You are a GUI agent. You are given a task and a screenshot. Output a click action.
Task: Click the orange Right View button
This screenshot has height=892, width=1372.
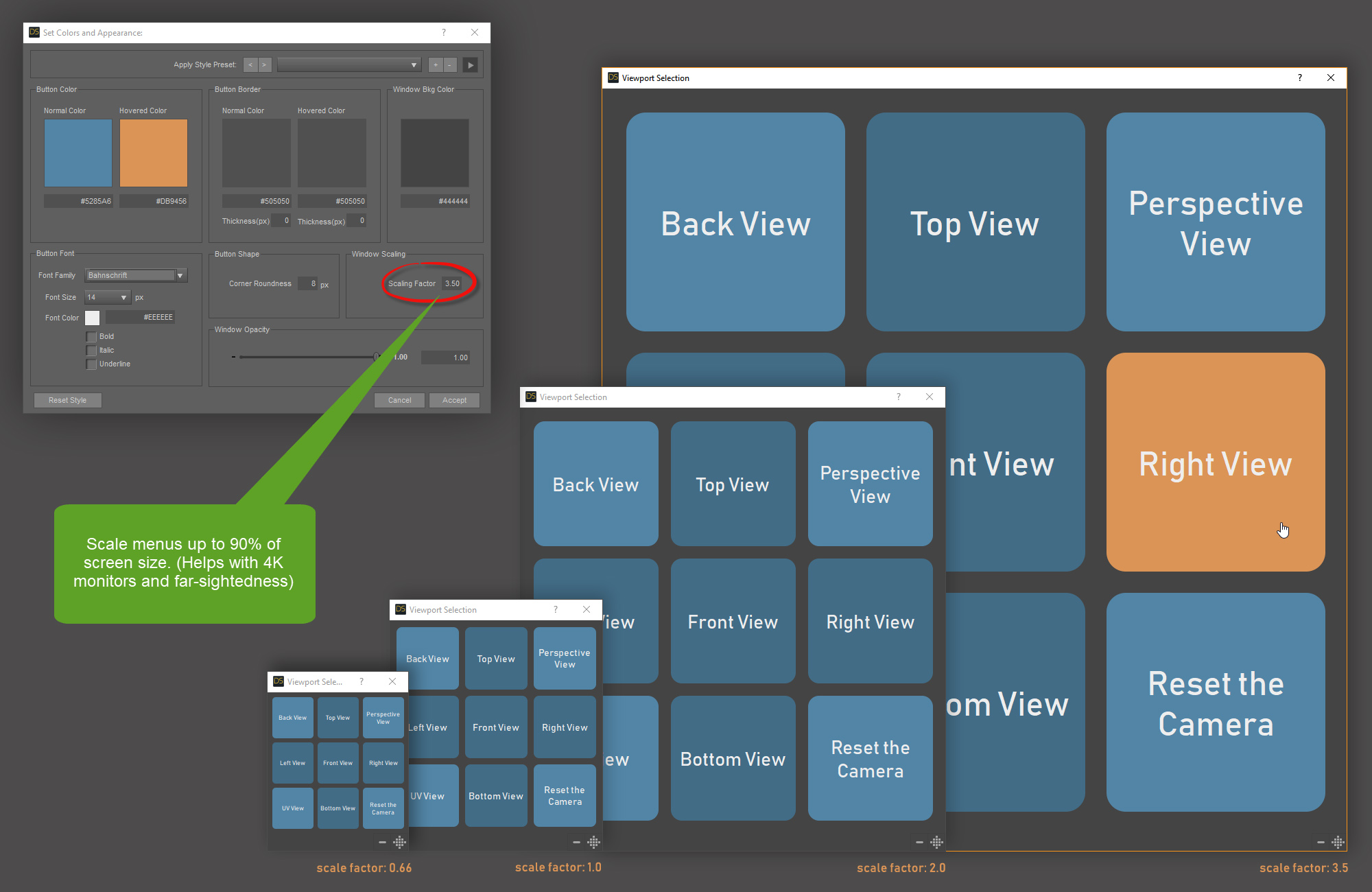click(x=1215, y=462)
